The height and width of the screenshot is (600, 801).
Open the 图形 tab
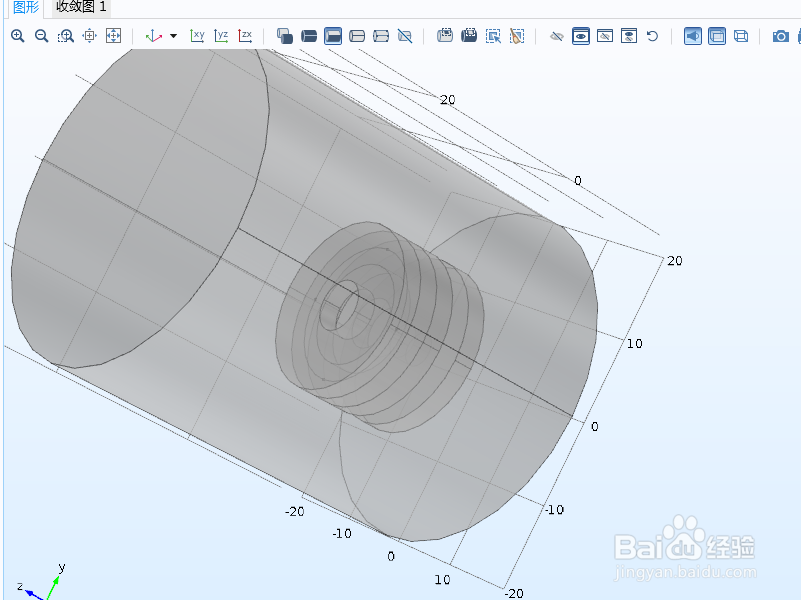[26, 7]
